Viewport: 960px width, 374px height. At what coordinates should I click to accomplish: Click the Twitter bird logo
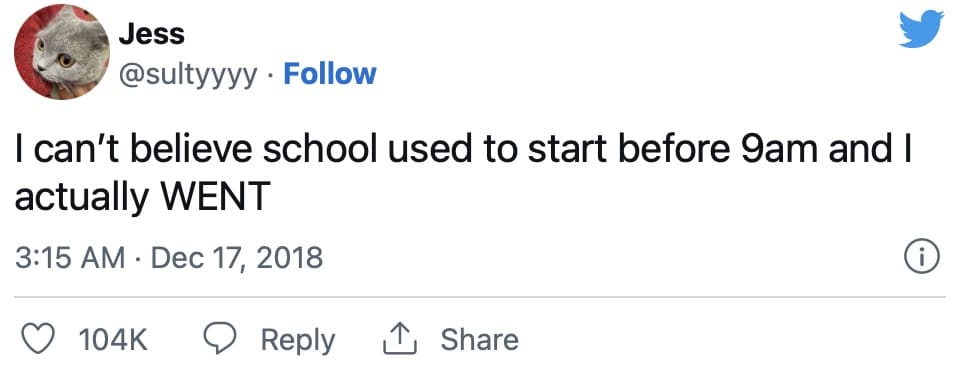tap(921, 29)
